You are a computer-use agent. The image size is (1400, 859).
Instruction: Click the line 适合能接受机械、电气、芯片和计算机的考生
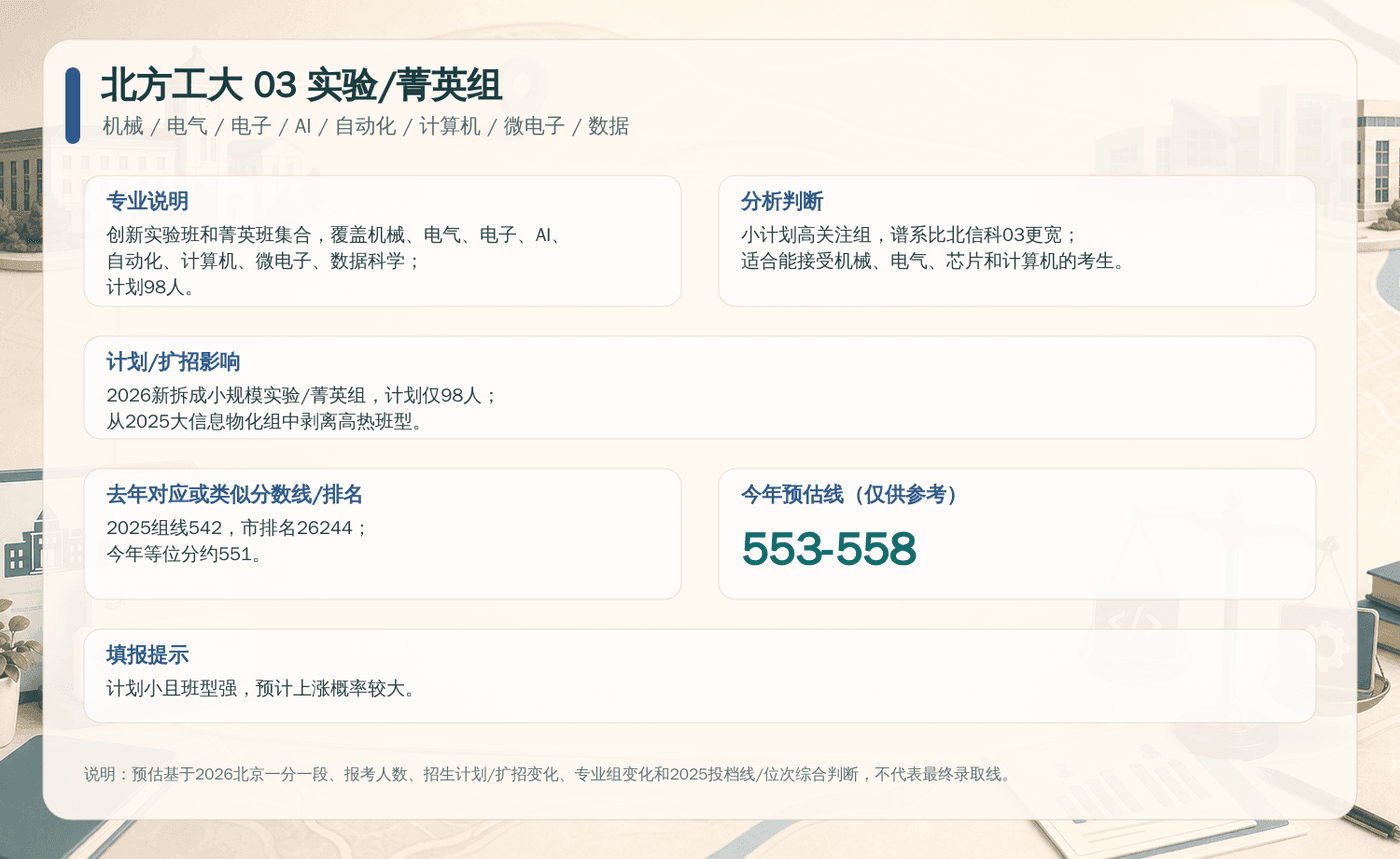(x=933, y=261)
